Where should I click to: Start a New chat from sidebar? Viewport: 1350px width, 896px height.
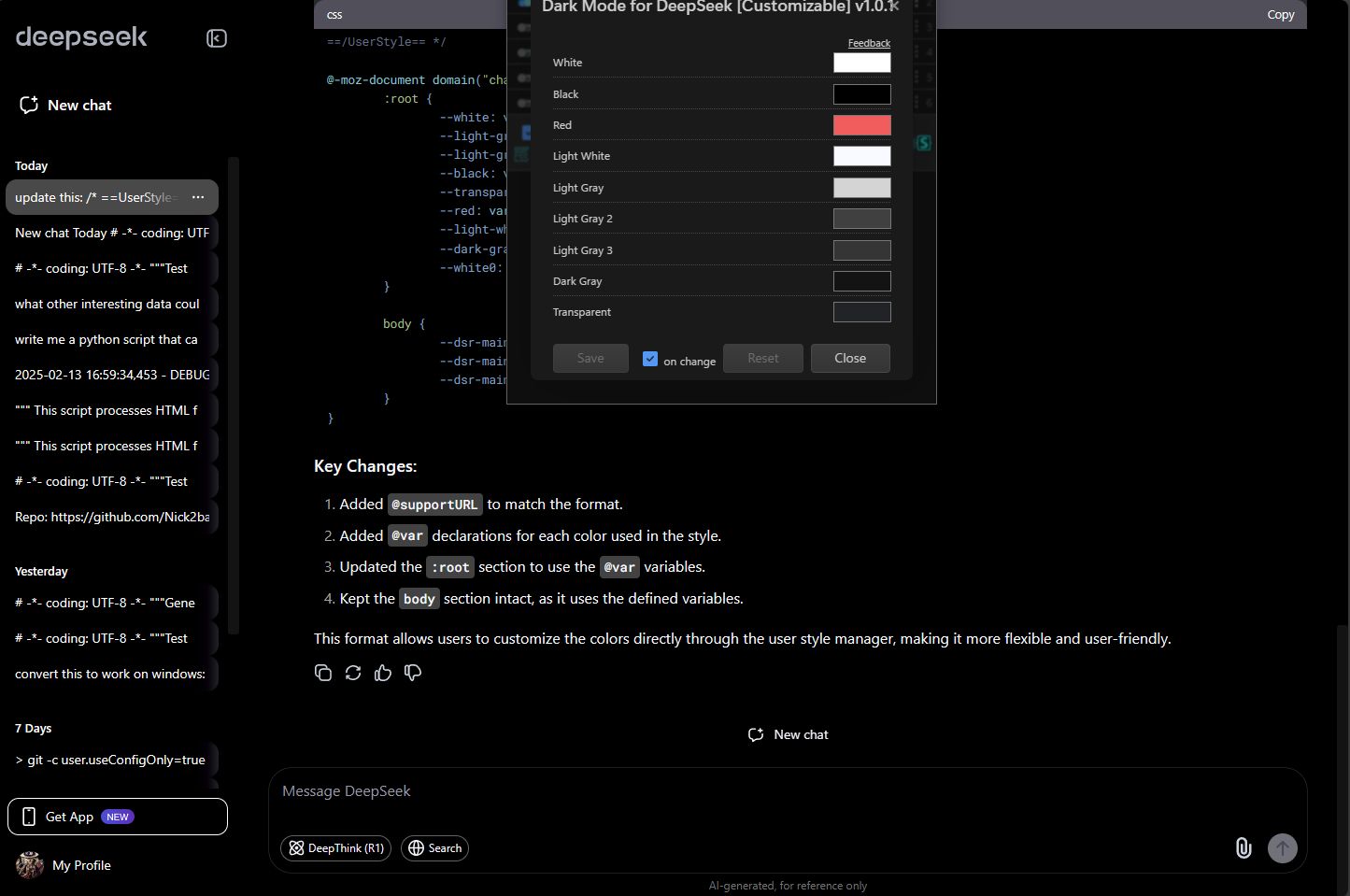[65, 105]
